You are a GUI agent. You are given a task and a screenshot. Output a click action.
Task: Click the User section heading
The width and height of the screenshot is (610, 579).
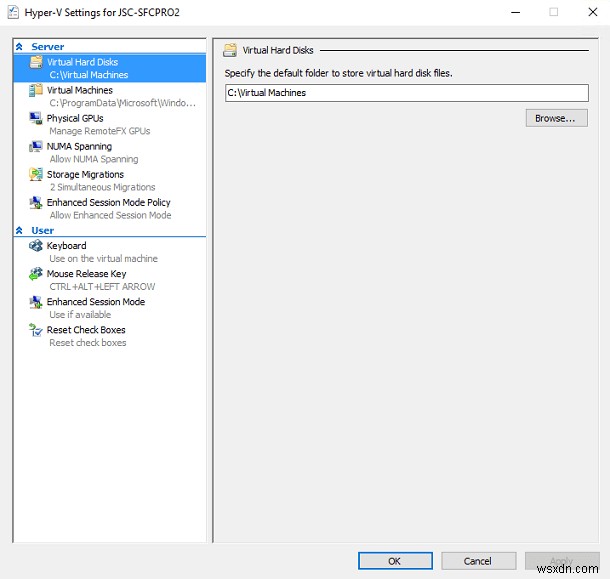pos(42,230)
